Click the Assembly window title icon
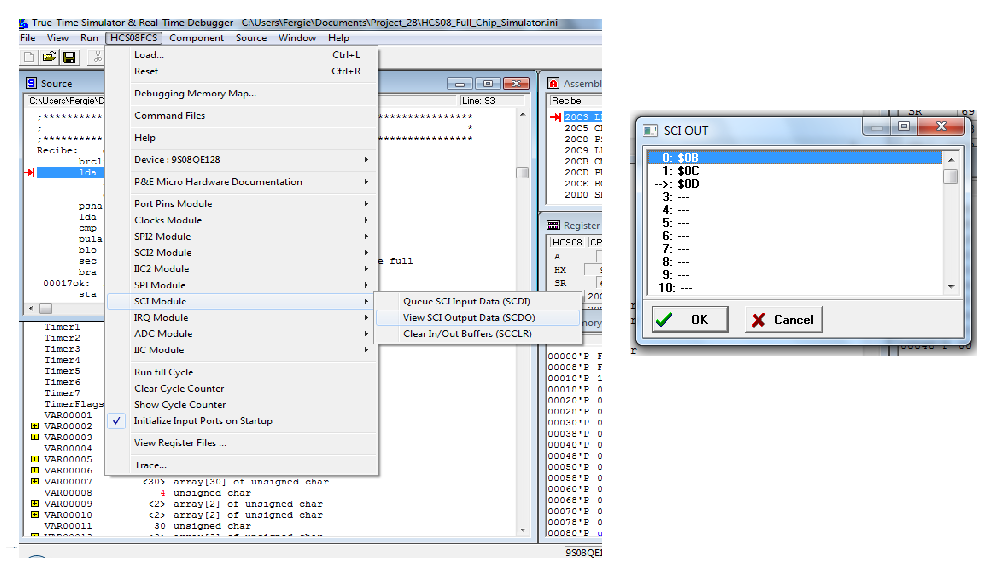This screenshot has width=1005, height=581. [x=554, y=84]
